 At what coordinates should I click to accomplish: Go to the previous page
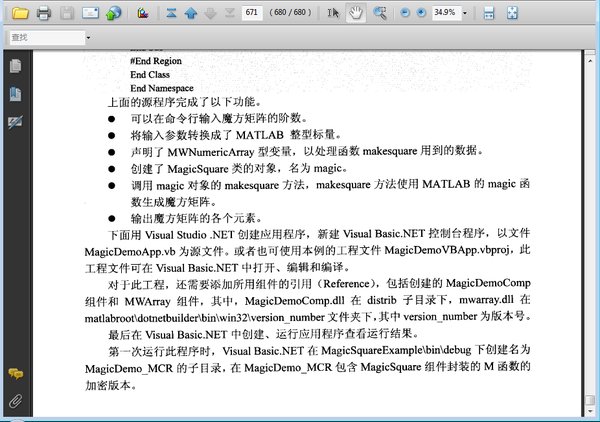tap(191, 13)
